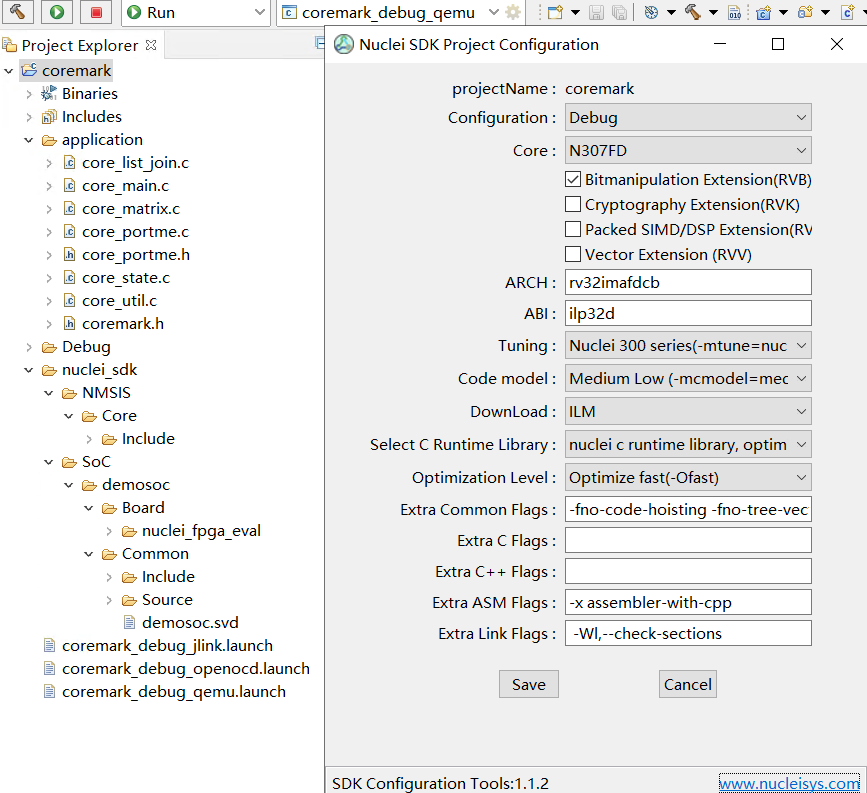Click the Extra Common Flags field

(x=688, y=509)
